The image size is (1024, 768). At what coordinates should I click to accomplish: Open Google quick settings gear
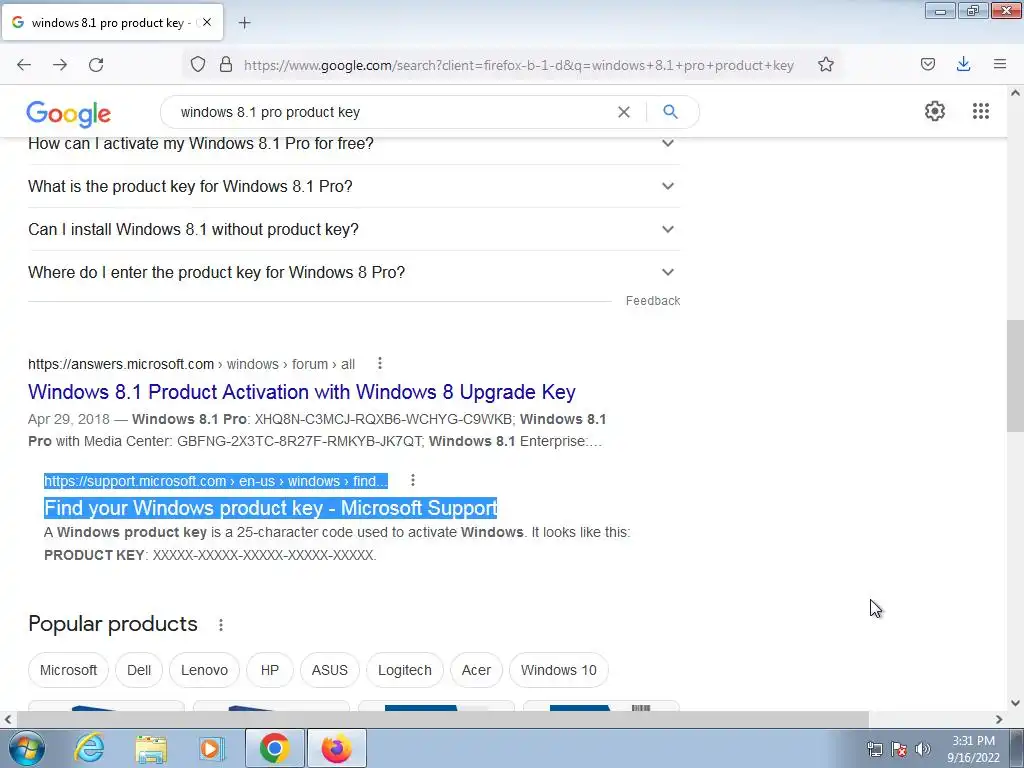(x=935, y=111)
